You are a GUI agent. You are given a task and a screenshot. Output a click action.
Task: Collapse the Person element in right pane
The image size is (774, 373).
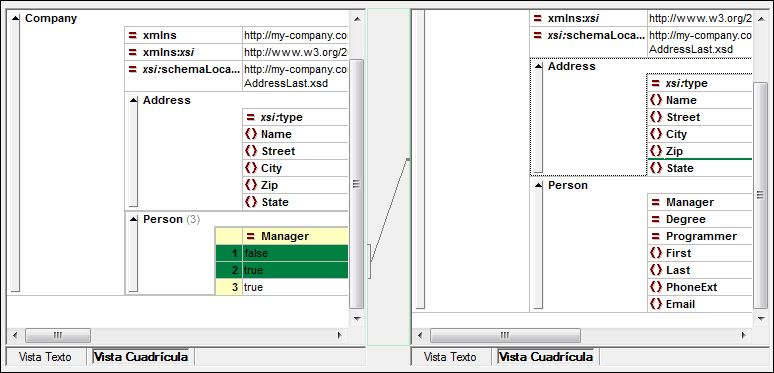[x=538, y=186]
